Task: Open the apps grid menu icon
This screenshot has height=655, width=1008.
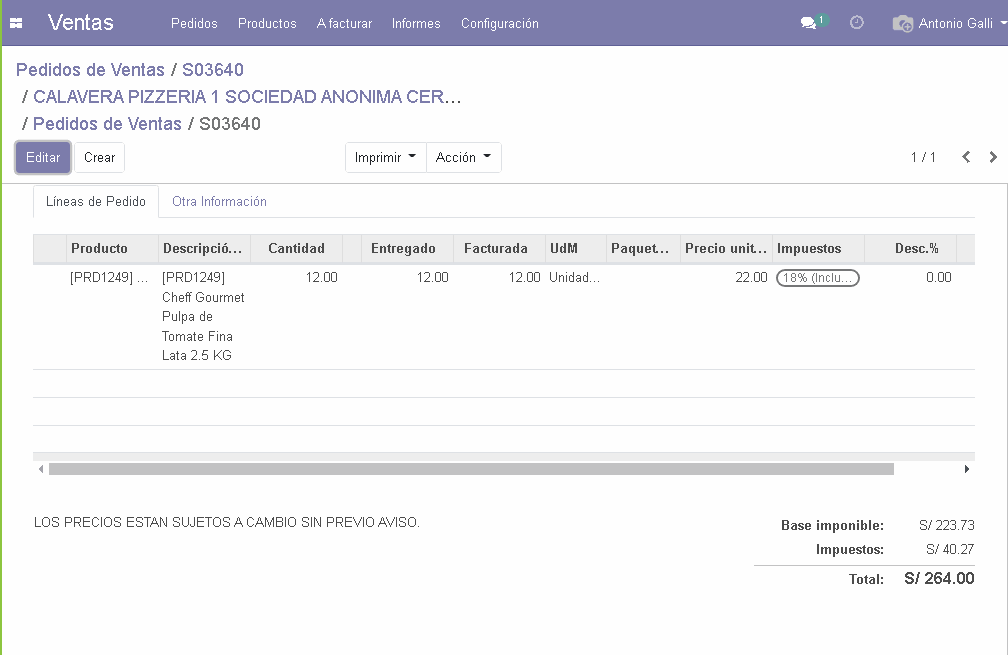Action: 16,23
